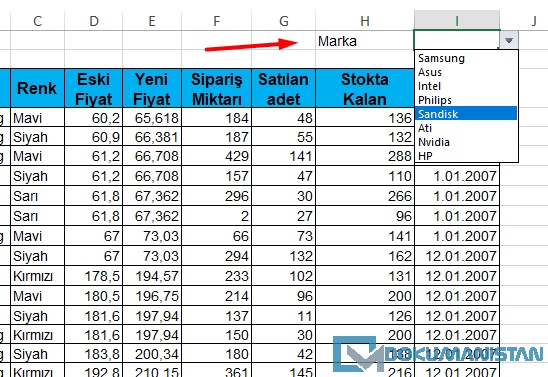Click cell with order quantity 184
548x377 pixels.
(217, 117)
